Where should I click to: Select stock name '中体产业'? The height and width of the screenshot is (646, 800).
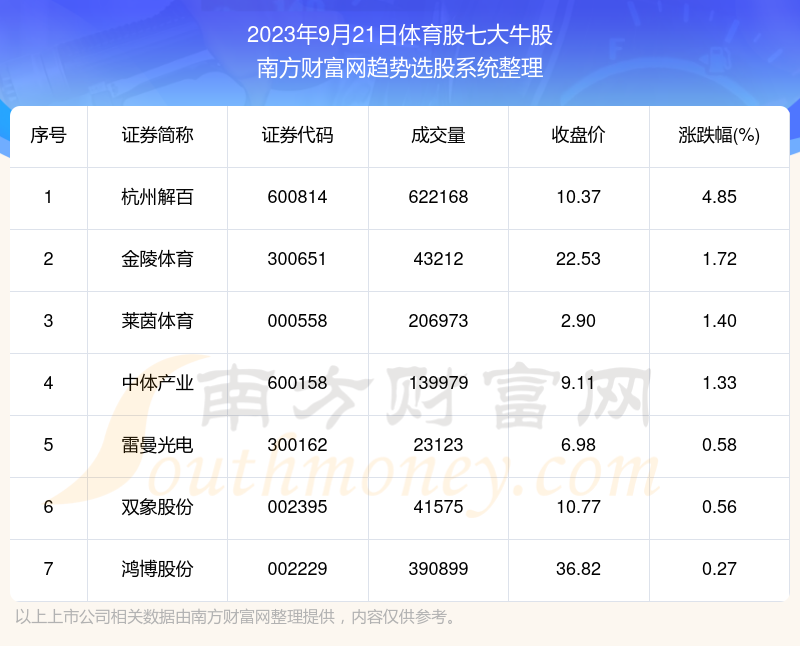tap(157, 383)
